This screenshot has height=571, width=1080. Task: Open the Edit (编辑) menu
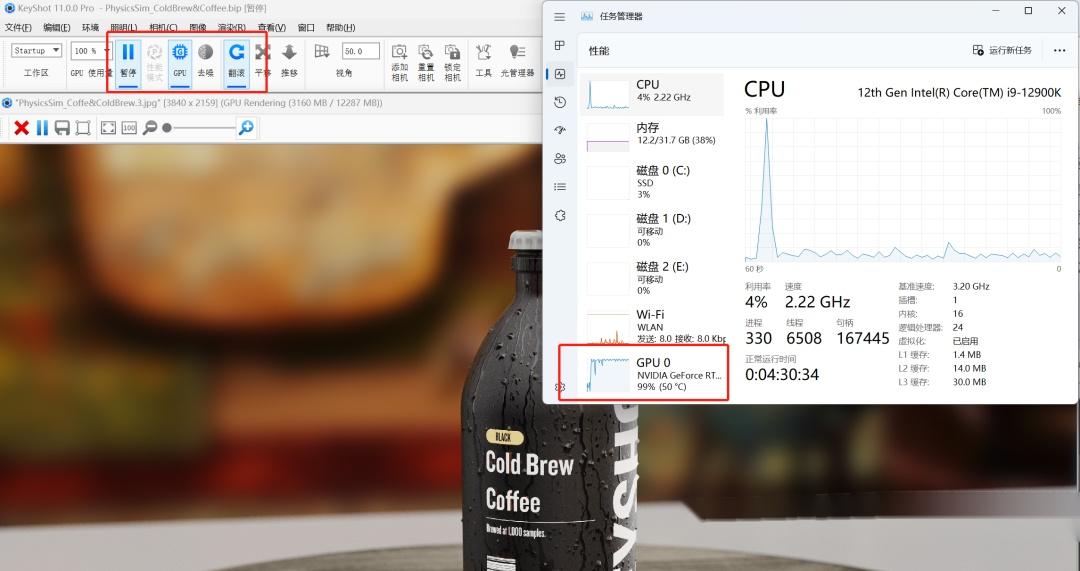[x=56, y=28]
